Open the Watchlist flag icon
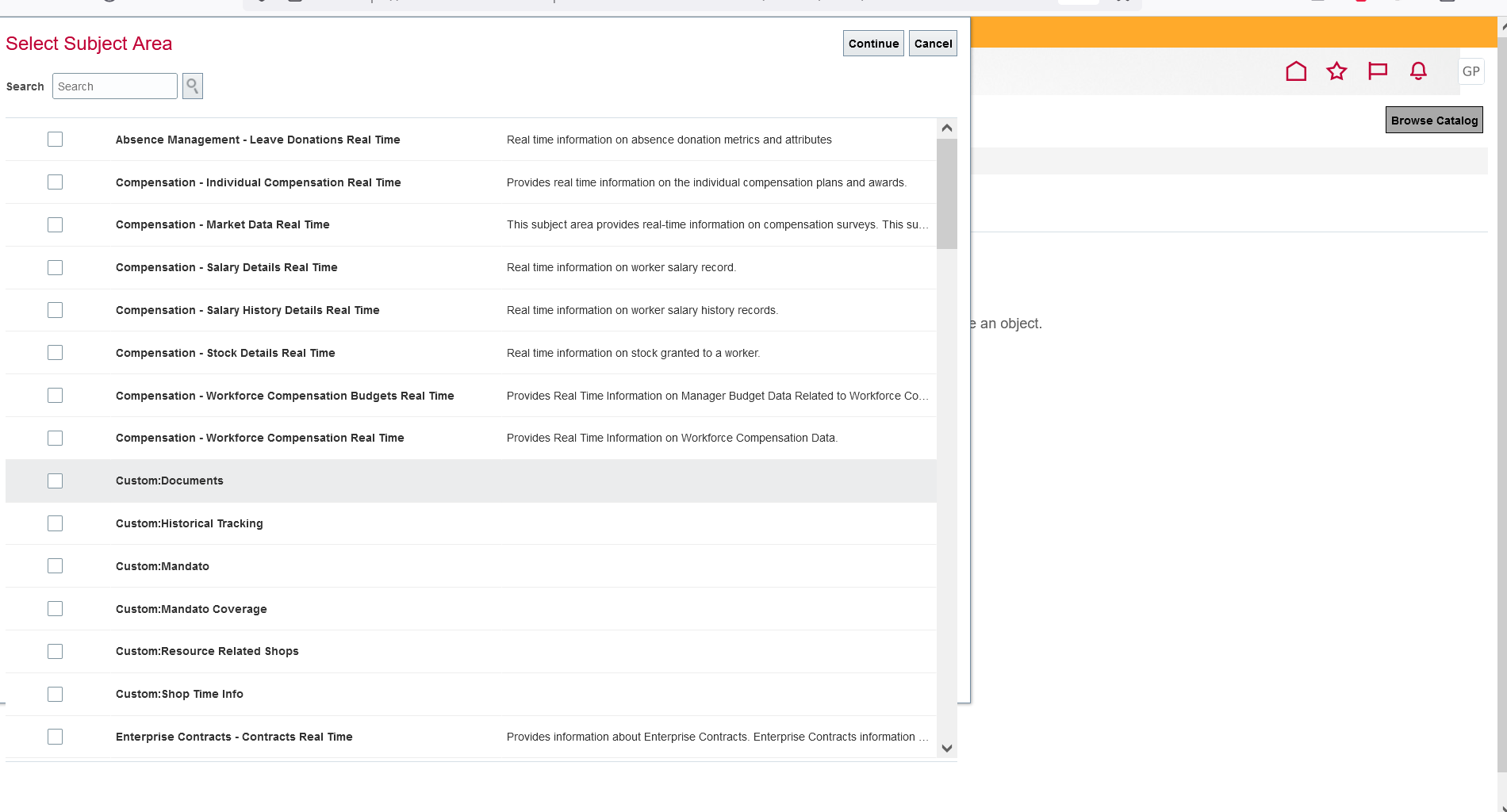 point(1378,71)
